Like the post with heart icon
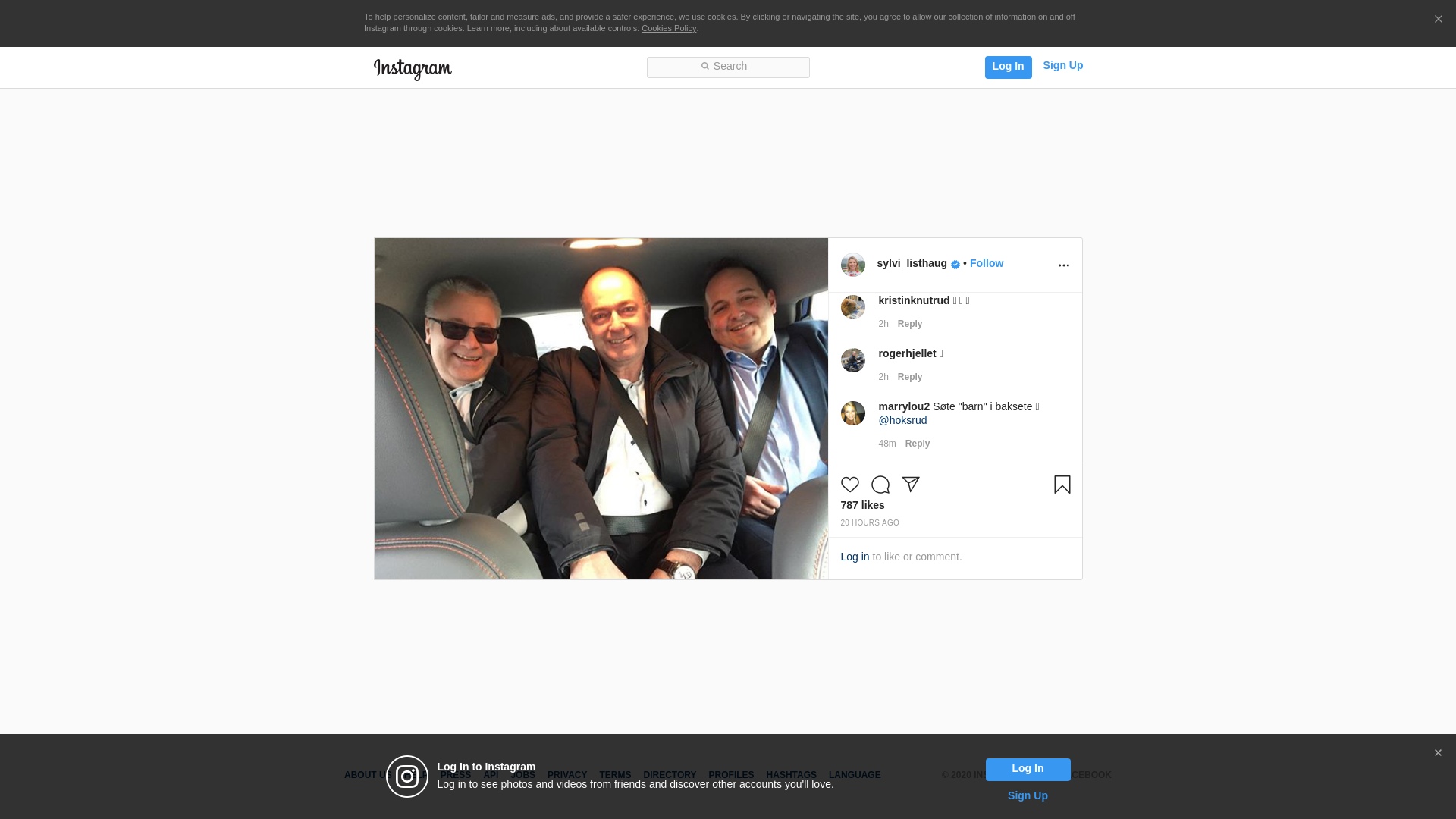This screenshot has width=1456, height=819. click(849, 485)
